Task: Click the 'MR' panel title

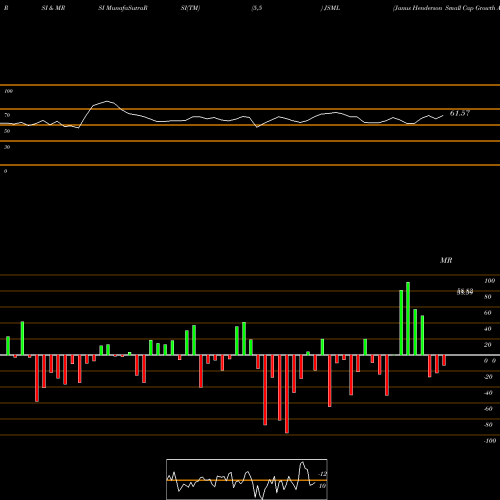Action: pyautogui.click(x=446, y=260)
